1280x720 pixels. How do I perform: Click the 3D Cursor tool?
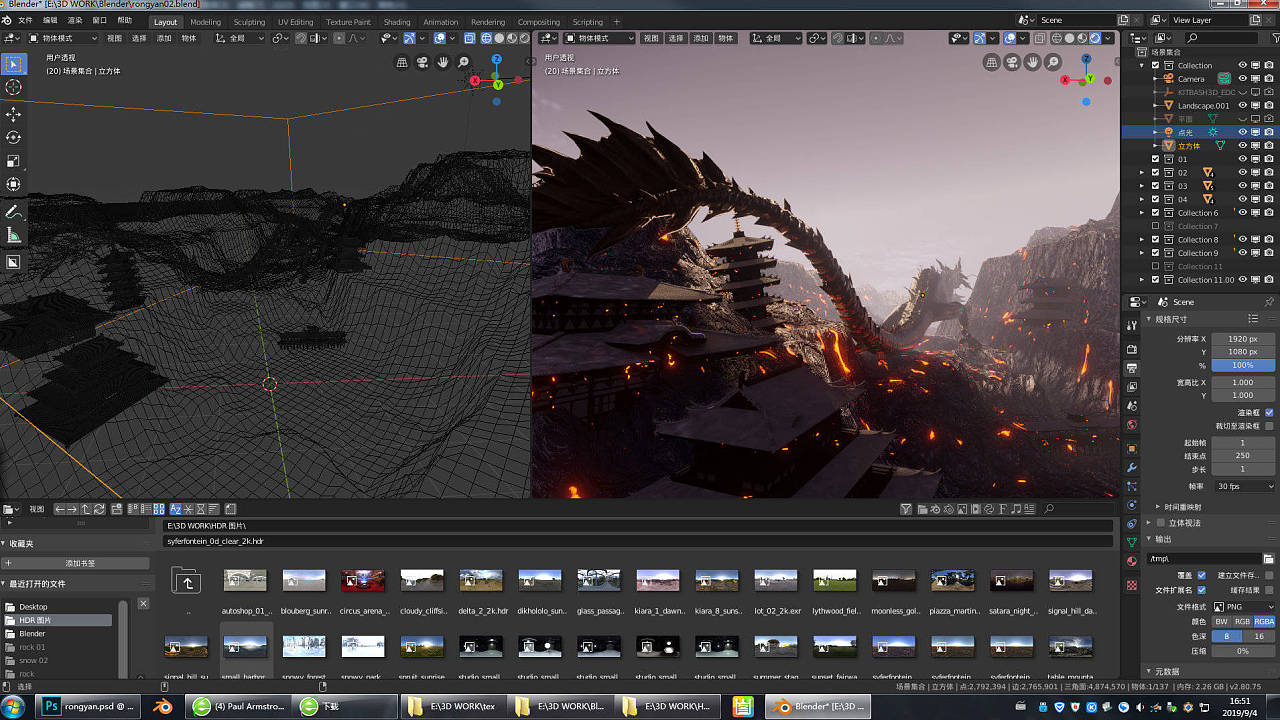[x=14, y=87]
